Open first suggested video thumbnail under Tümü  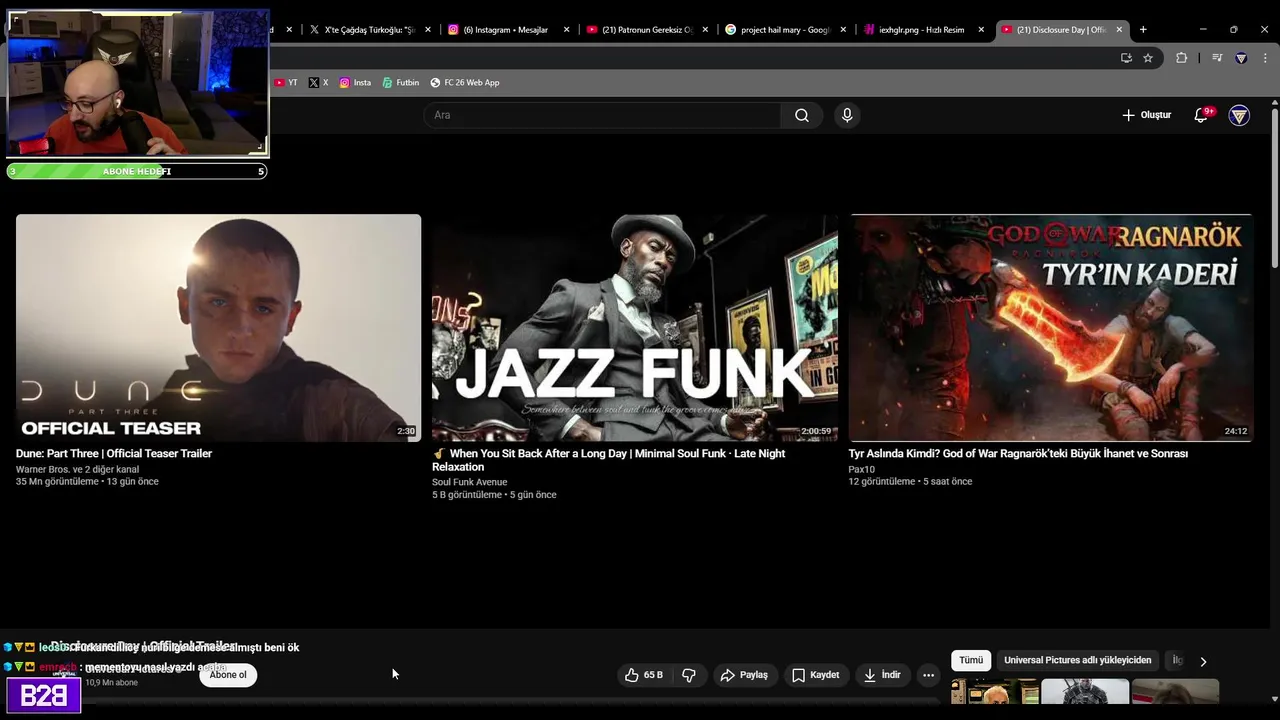(x=995, y=692)
